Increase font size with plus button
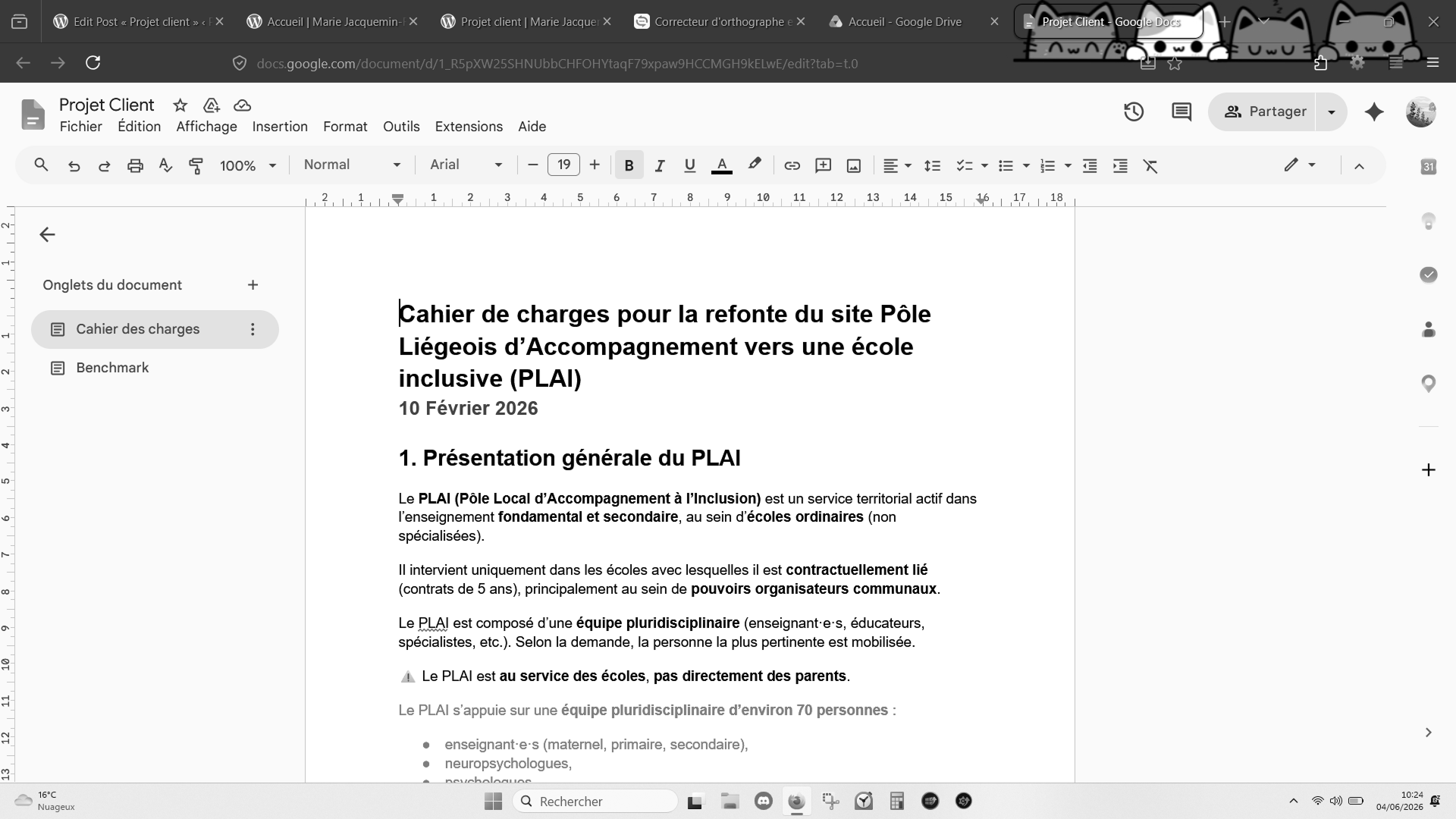Screen dimensions: 1456x819 pyautogui.click(x=595, y=165)
